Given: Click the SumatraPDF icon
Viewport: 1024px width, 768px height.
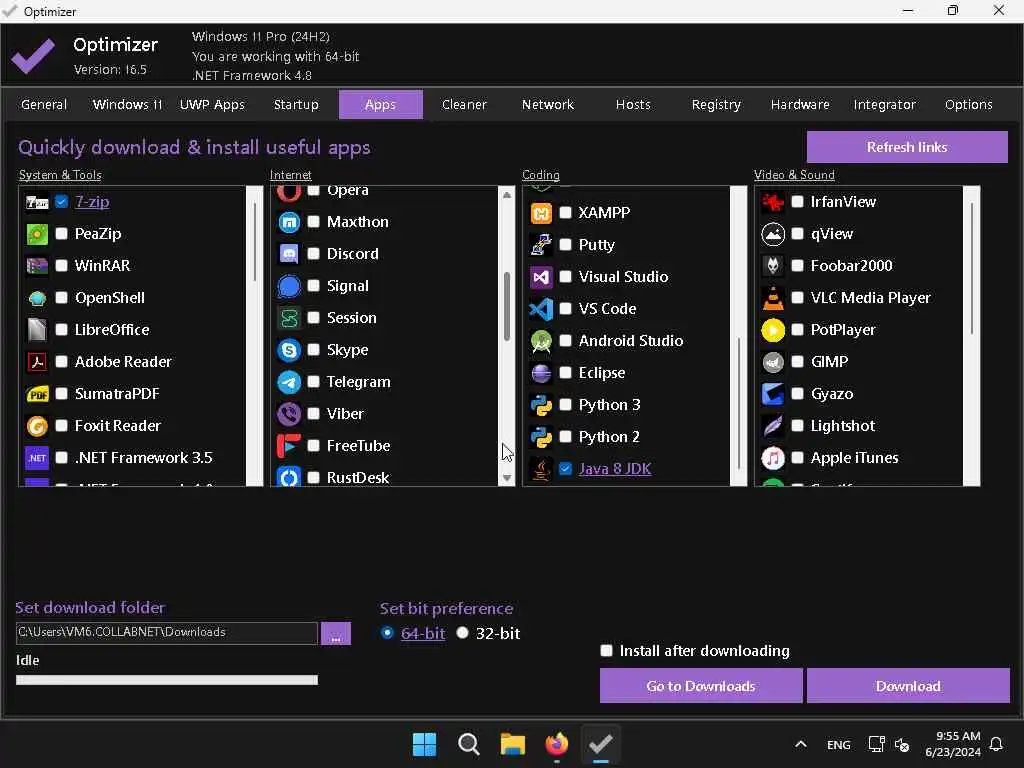Looking at the screenshot, I should (37, 394).
